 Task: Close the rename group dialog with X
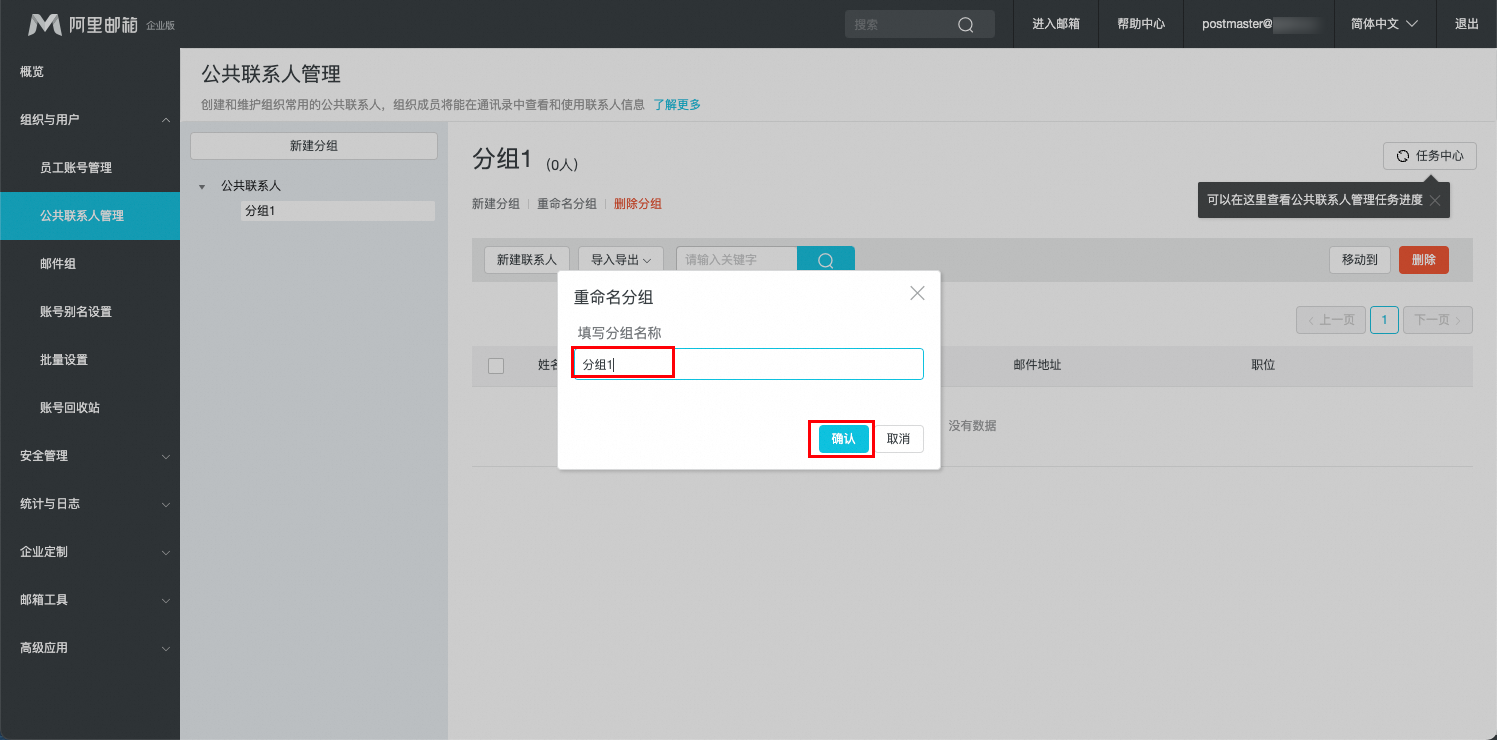(917, 293)
